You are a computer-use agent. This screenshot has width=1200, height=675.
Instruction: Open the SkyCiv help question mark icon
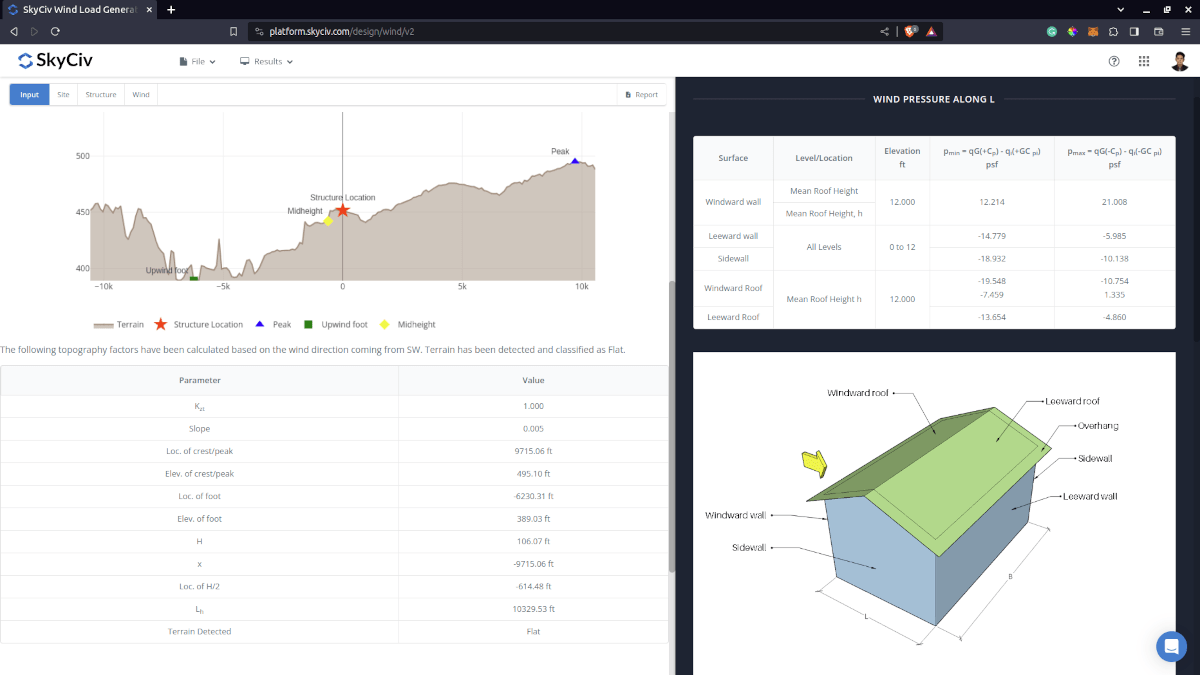[x=1114, y=61]
